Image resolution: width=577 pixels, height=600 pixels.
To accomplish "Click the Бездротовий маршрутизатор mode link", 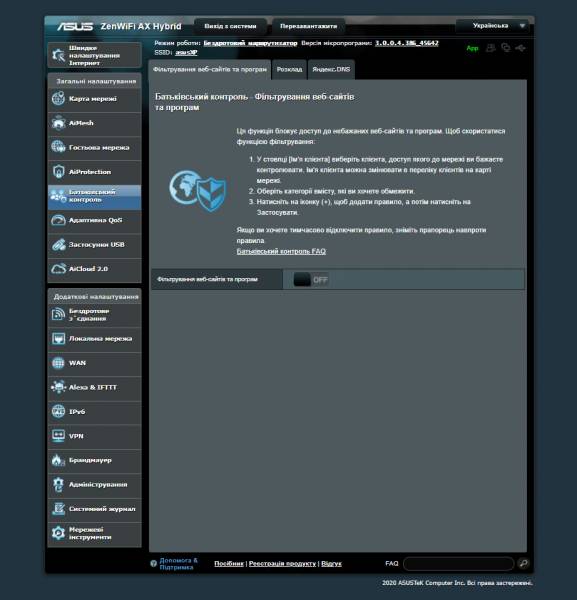I will [250, 43].
